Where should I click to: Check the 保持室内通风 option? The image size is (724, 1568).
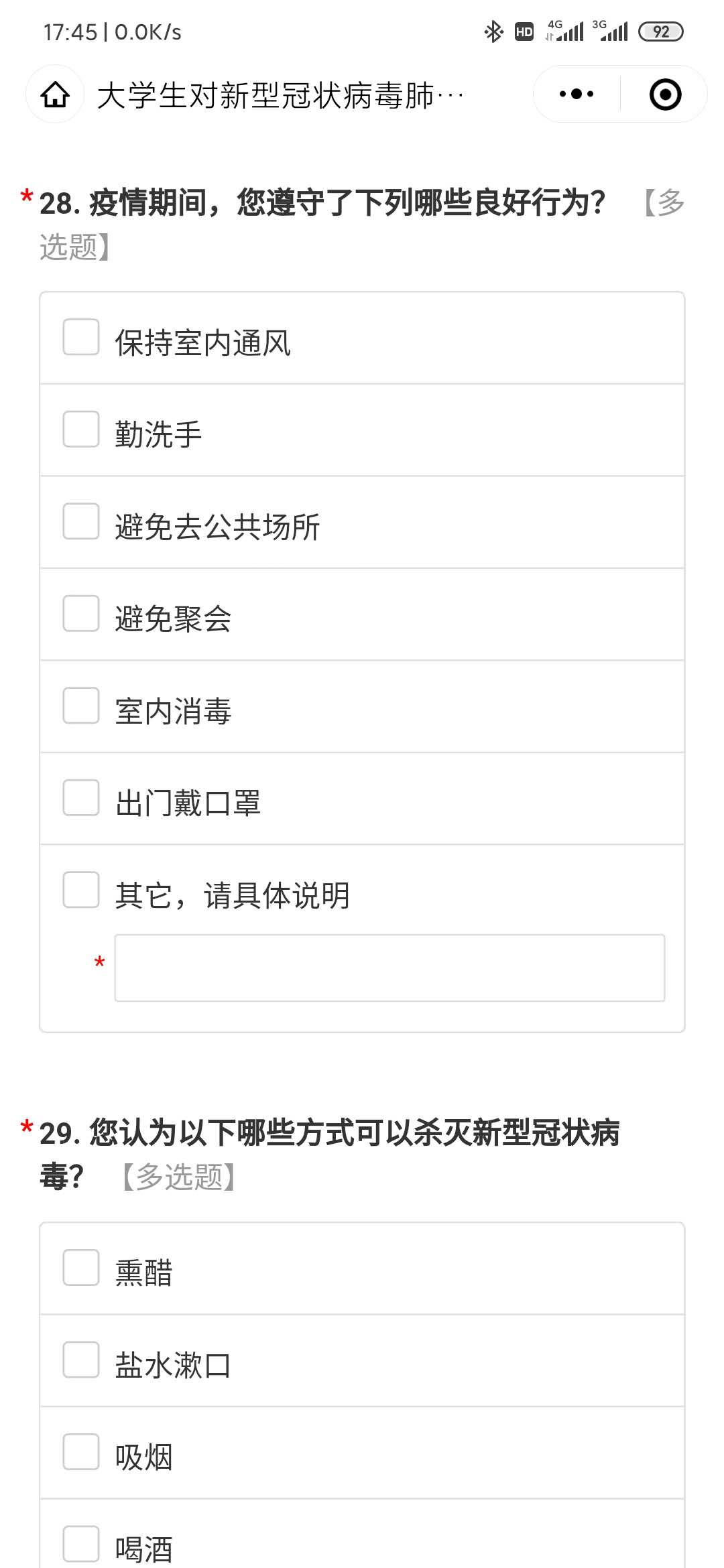click(81, 336)
